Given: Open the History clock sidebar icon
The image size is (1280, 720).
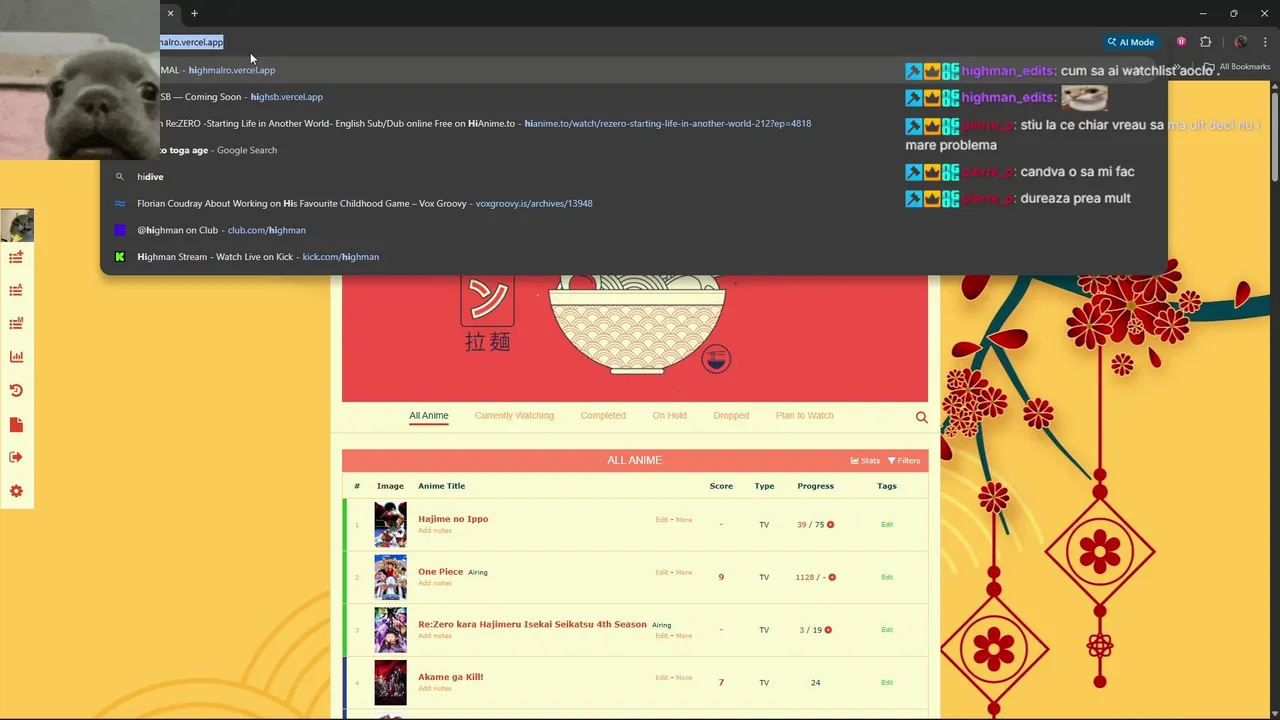Looking at the screenshot, I should click(16, 391).
